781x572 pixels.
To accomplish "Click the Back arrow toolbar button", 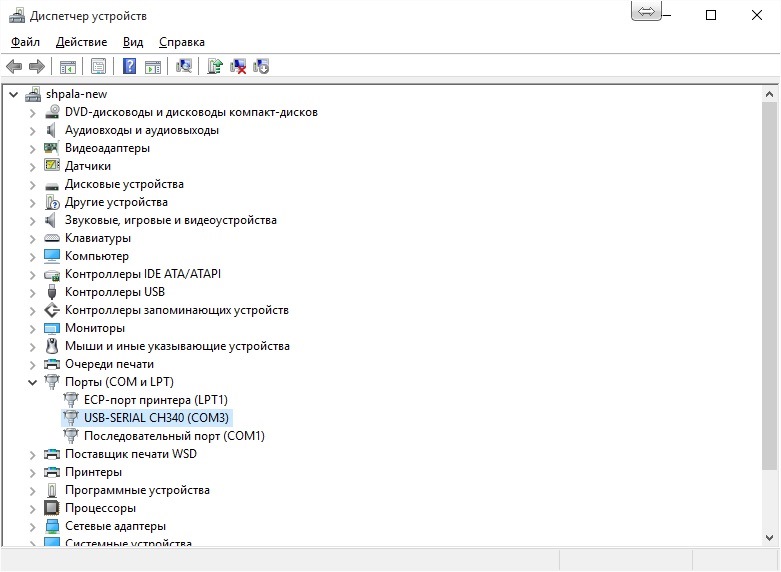I will tap(14, 66).
